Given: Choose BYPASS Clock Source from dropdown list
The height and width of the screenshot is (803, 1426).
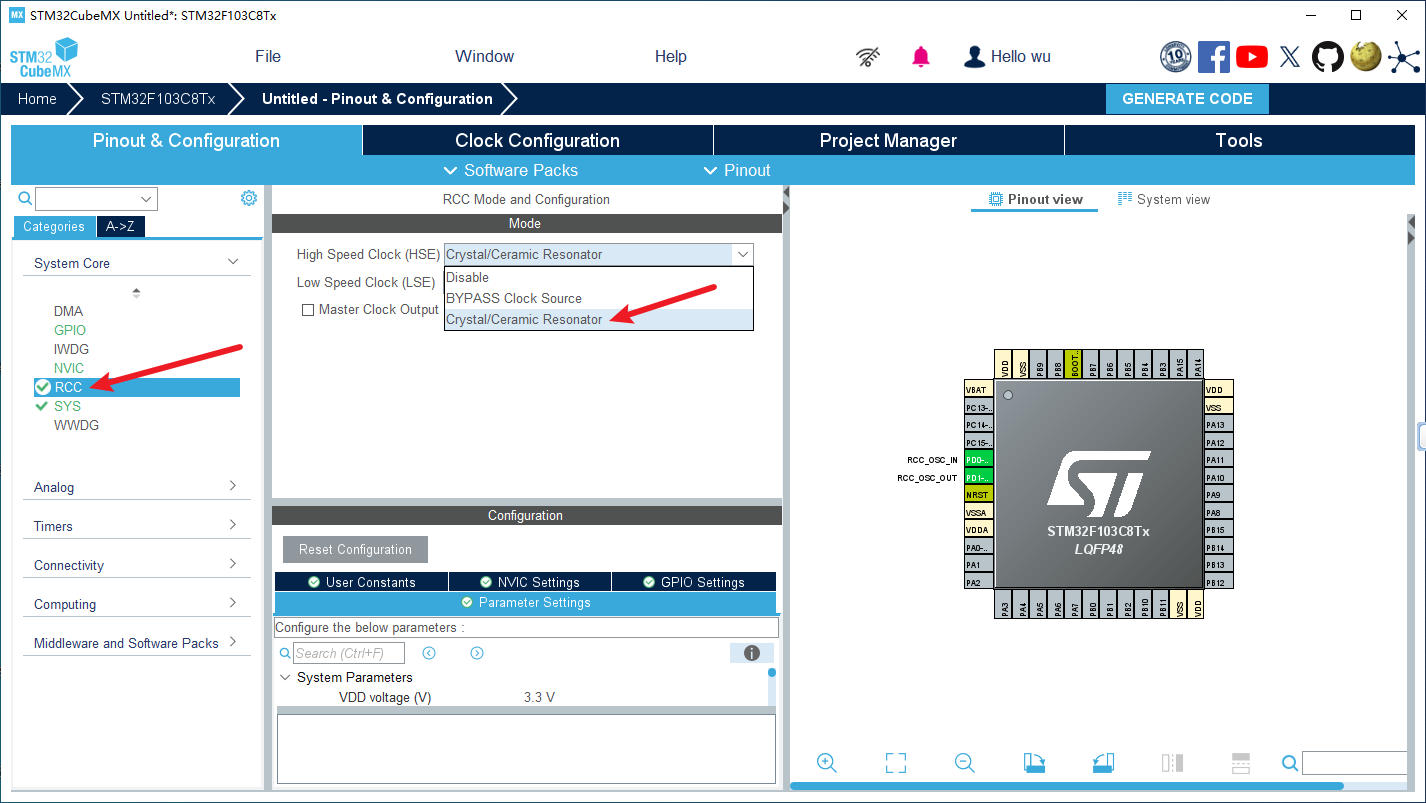Looking at the screenshot, I should pyautogui.click(x=514, y=298).
